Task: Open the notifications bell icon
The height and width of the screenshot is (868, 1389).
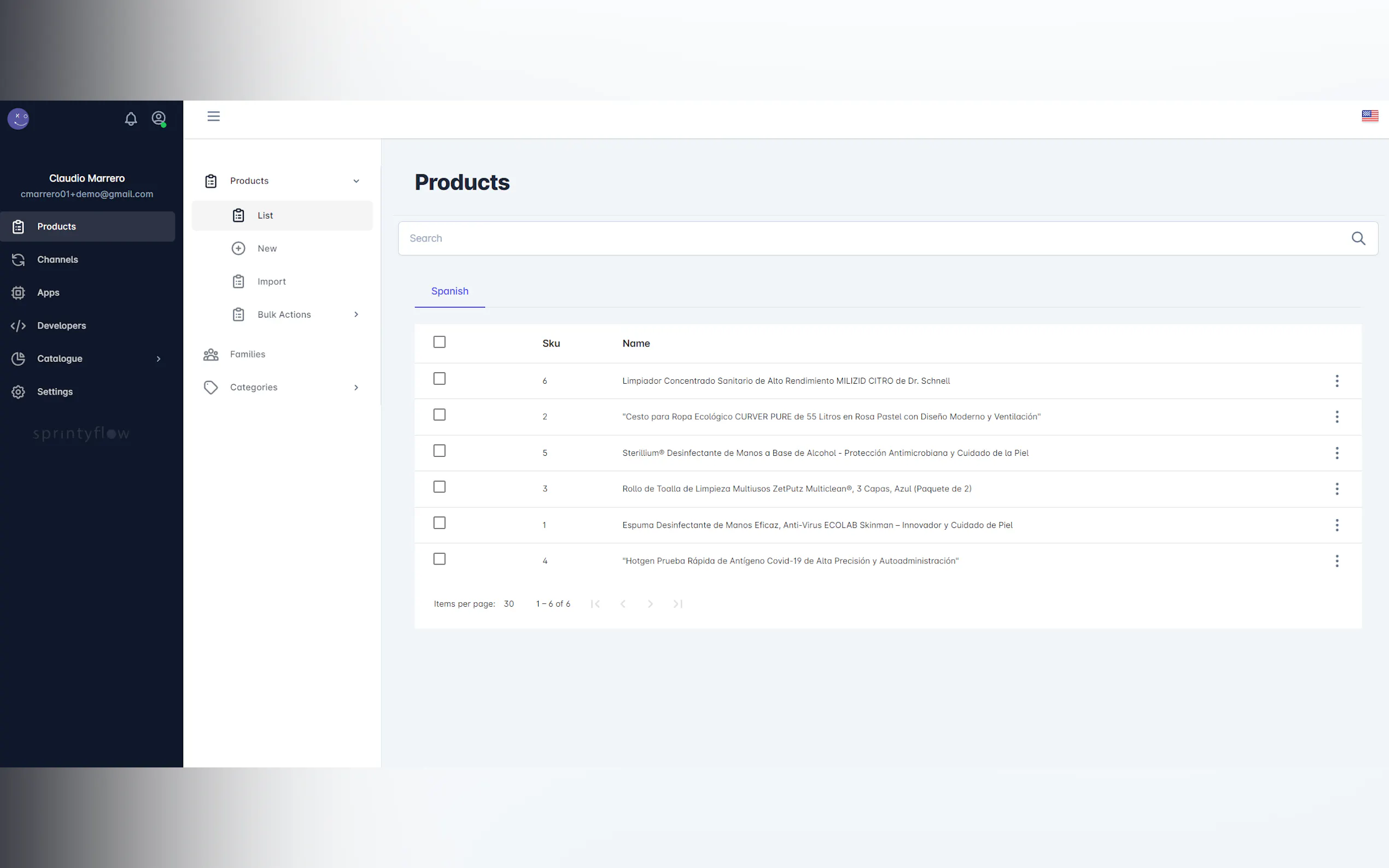Action: [131, 119]
